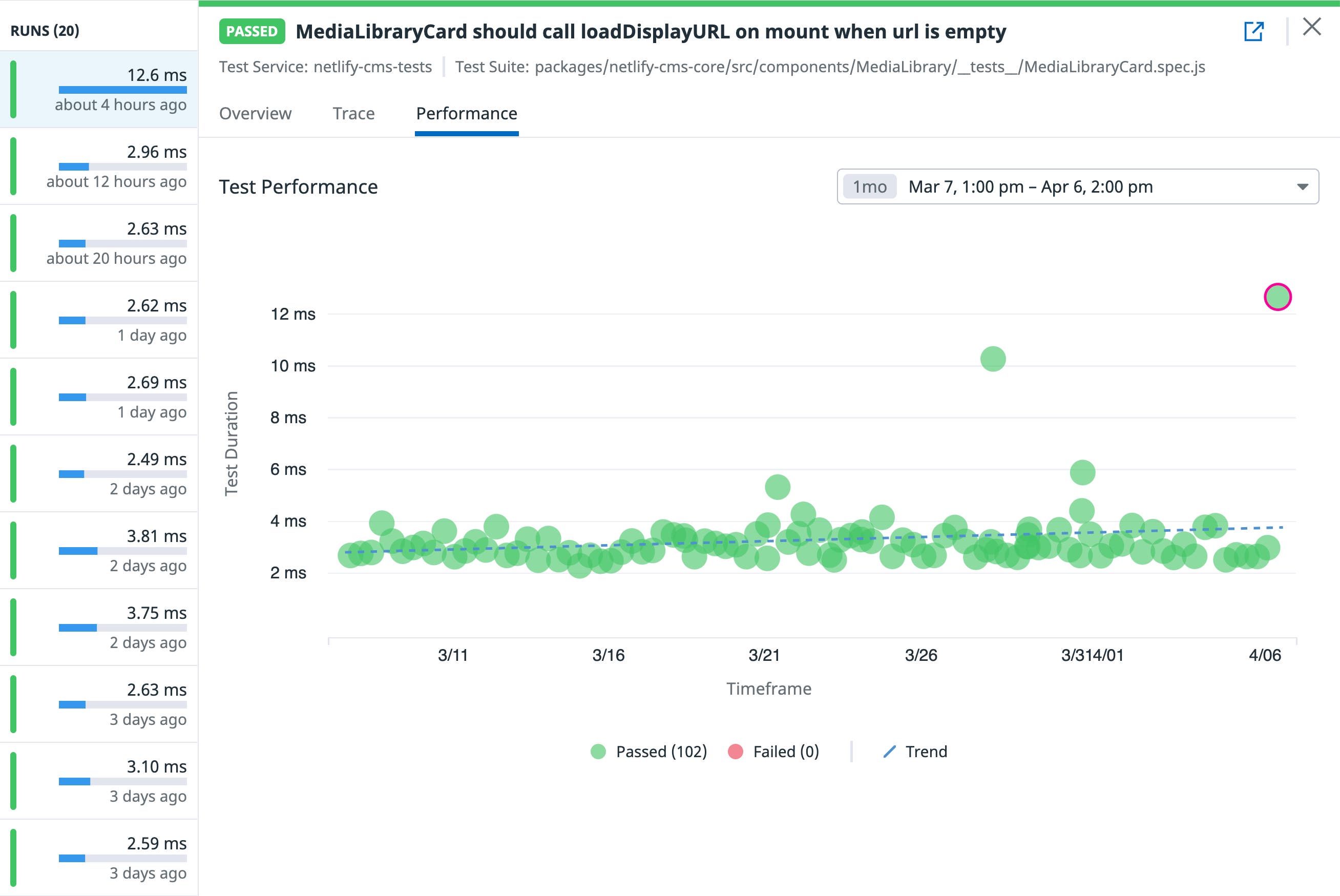Click the Passed legend marker
1340x896 pixels.
[x=599, y=752]
